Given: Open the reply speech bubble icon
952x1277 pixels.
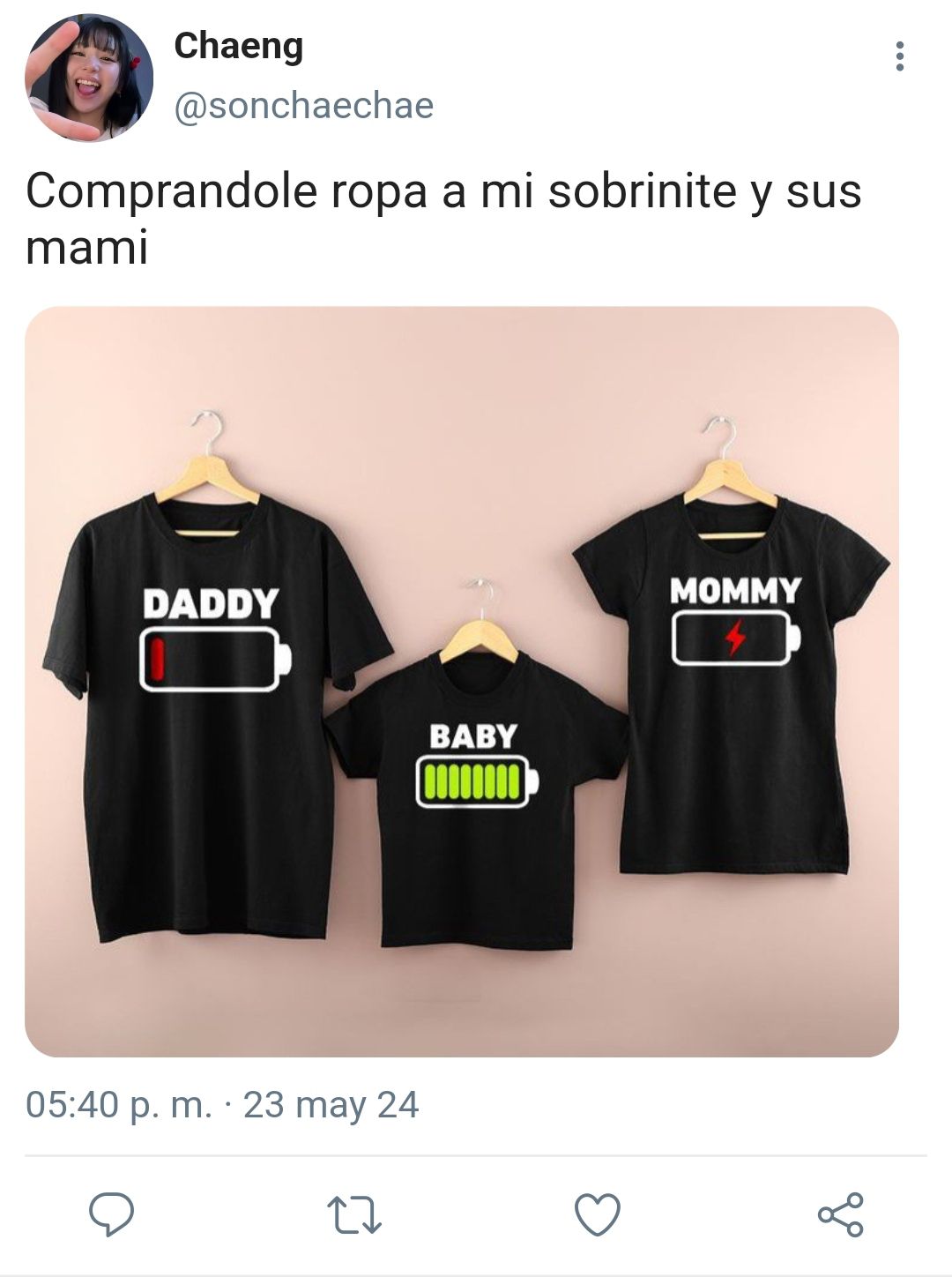Looking at the screenshot, I should [112, 1214].
